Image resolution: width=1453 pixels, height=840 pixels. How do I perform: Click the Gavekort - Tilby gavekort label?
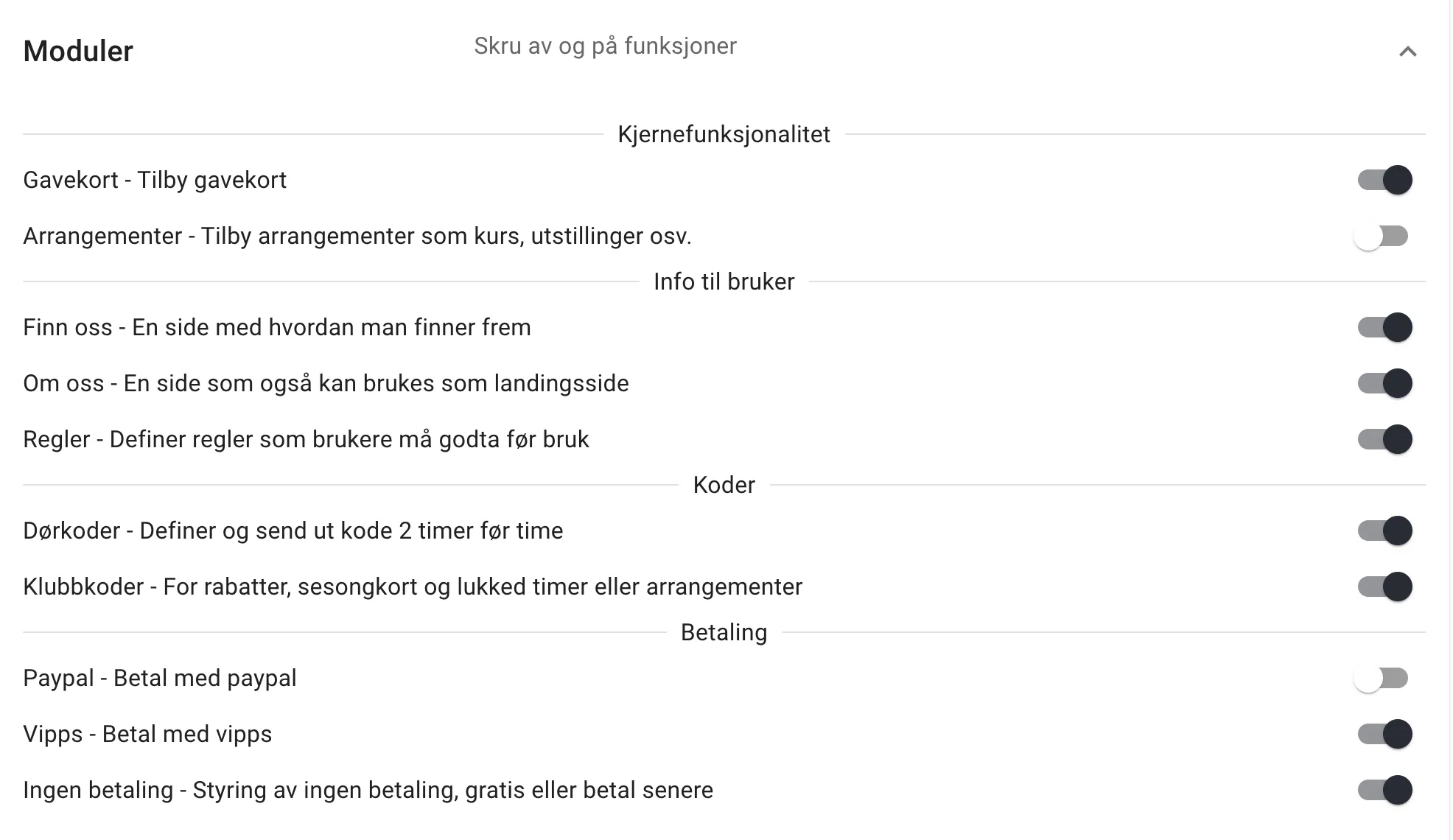(155, 180)
